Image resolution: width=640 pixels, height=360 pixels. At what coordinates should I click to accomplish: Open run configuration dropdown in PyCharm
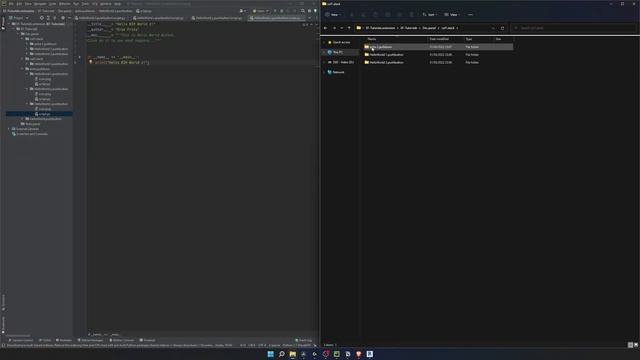(x=260, y=11)
